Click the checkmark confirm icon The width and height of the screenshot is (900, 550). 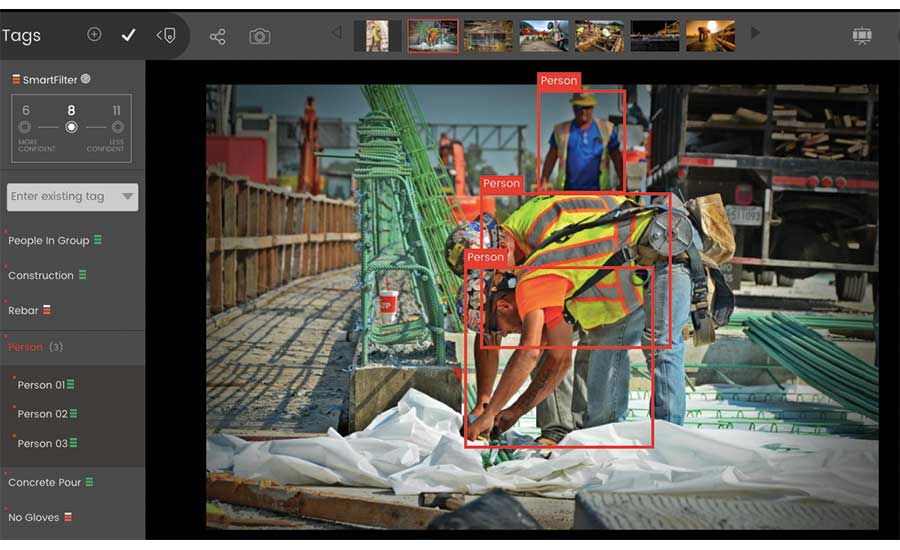click(129, 35)
